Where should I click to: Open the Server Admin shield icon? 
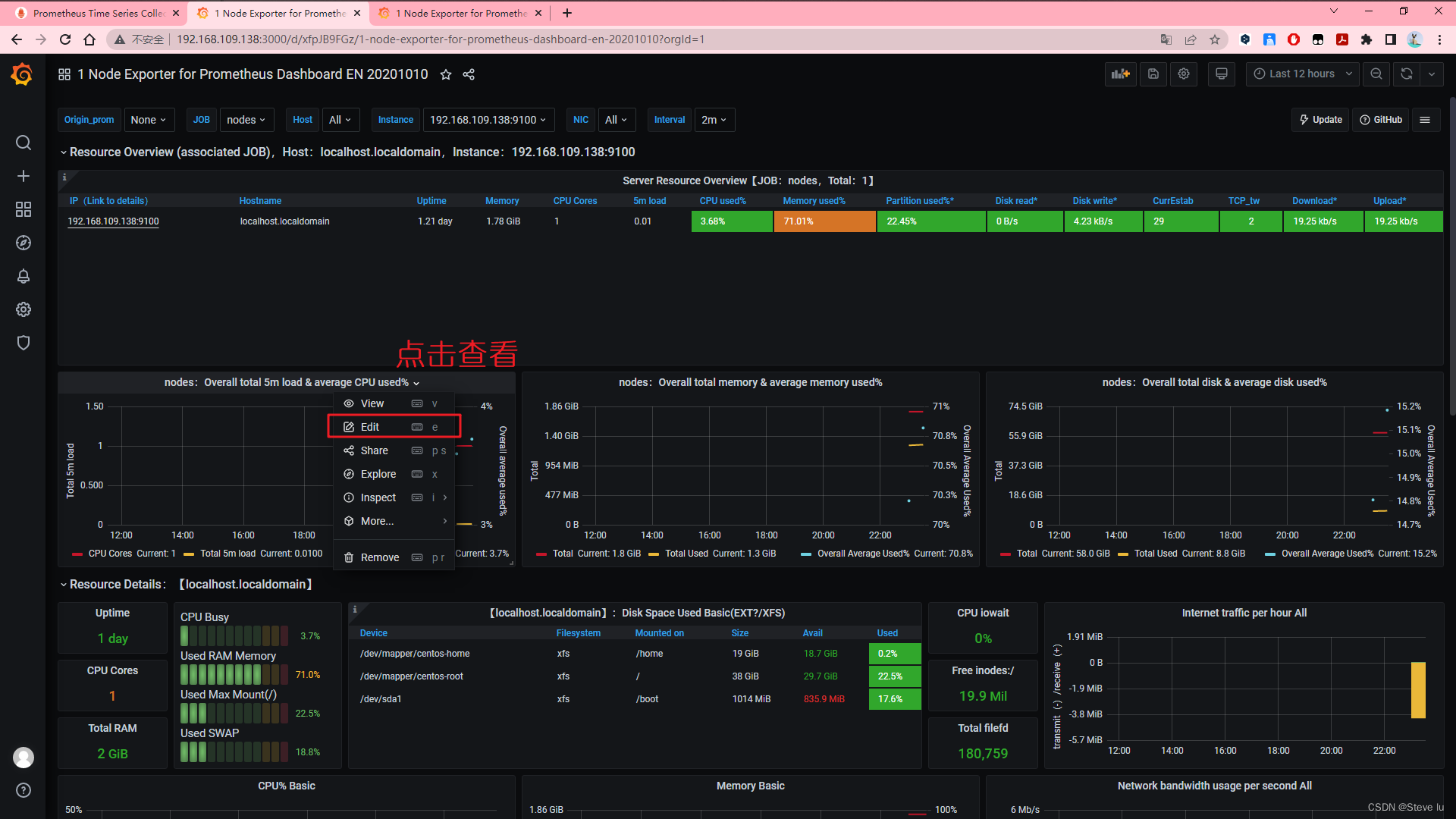(x=24, y=343)
